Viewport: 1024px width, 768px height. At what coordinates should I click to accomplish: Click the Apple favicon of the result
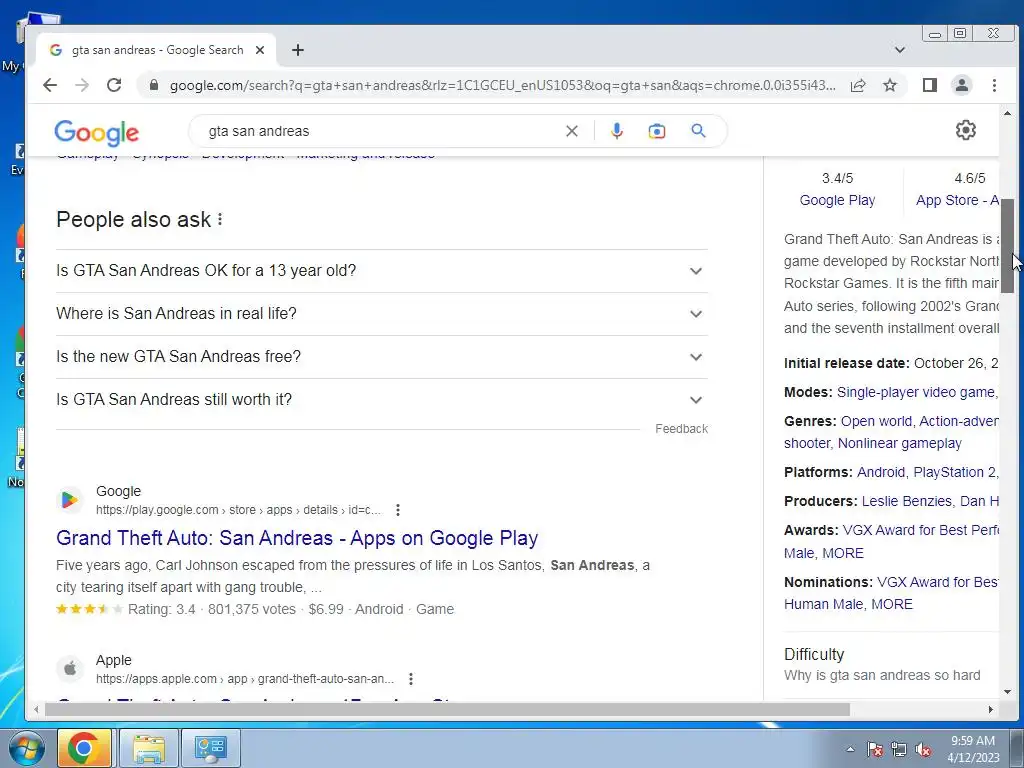click(x=69, y=669)
